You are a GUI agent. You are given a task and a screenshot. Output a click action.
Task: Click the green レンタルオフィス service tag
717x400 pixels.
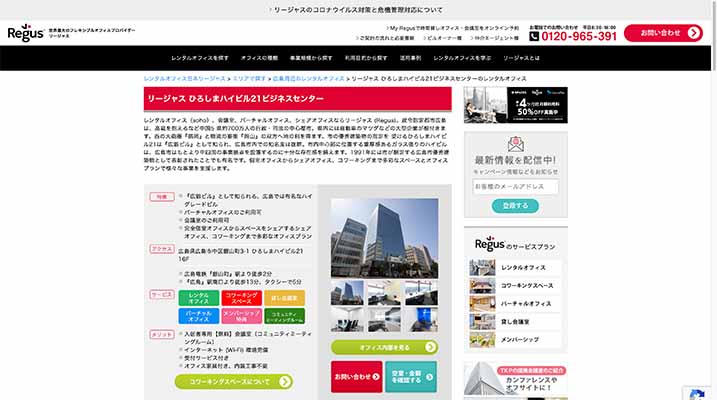[198, 298]
